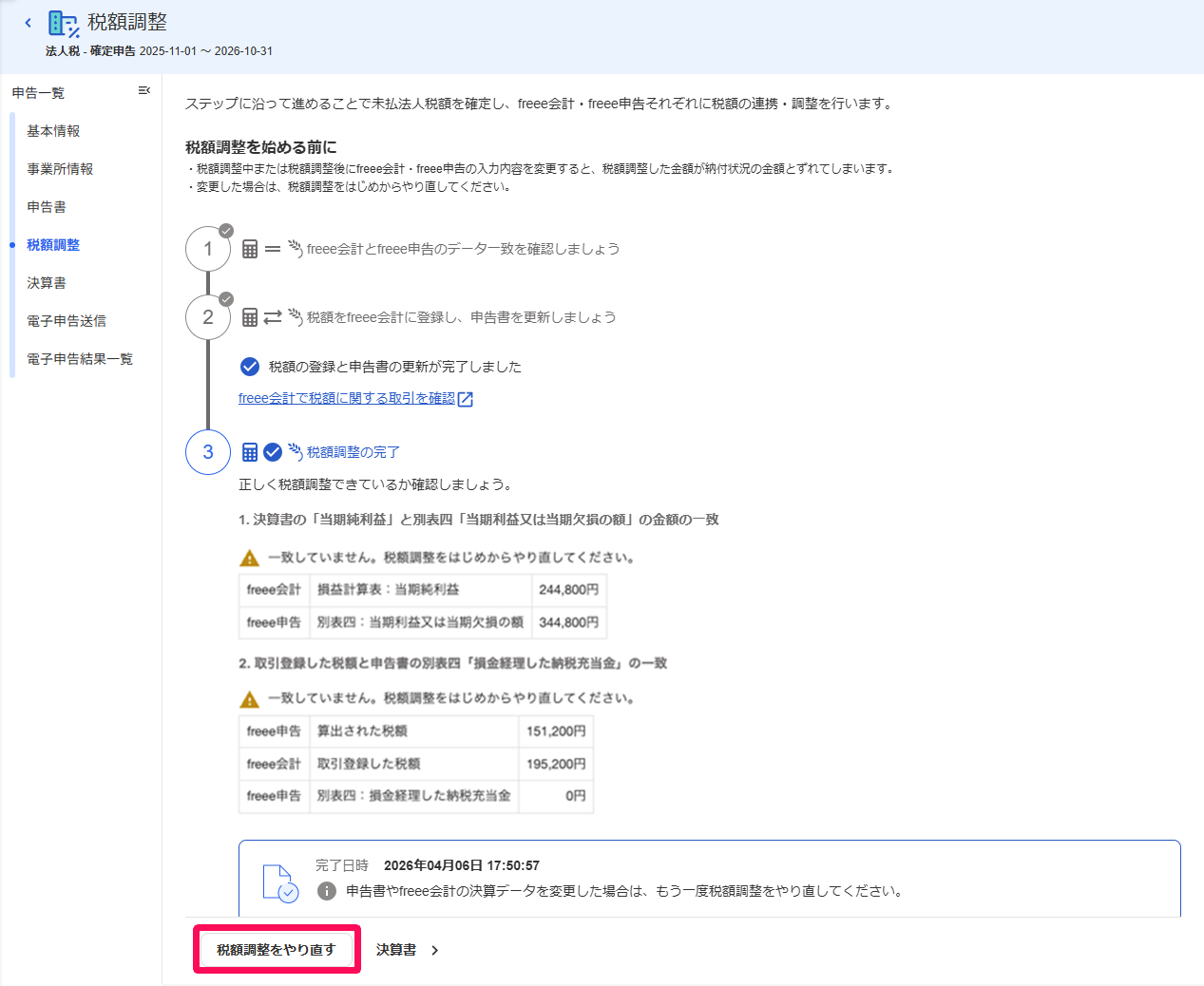Click the warning icon above the 算出された税額 table
Image resolution: width=1204 pixels, height=986 pixels.
[249, 699]
